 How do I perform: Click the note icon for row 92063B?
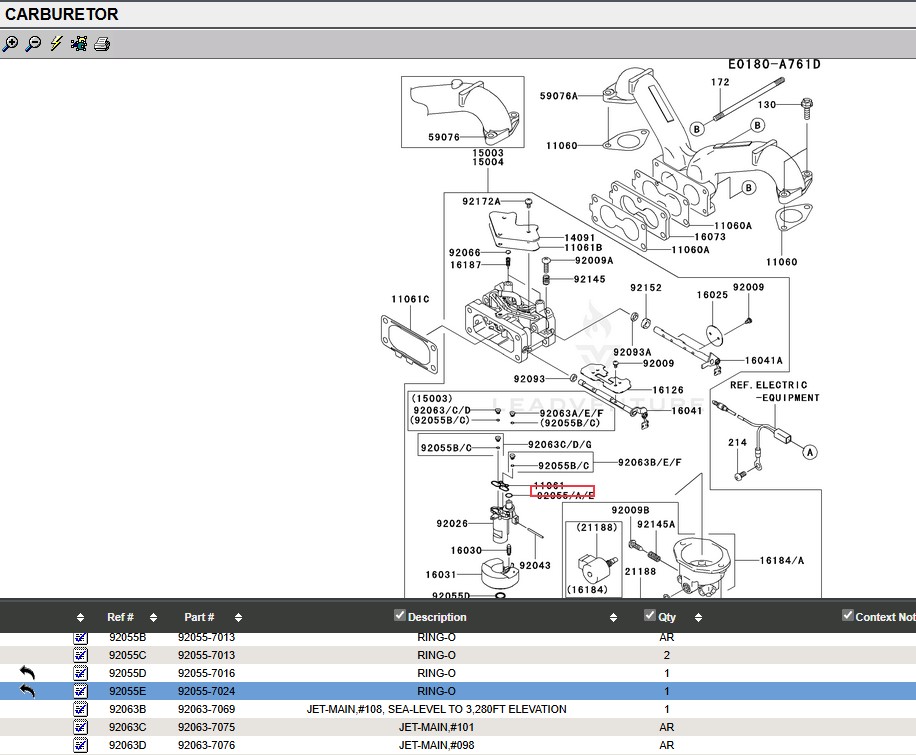pyautogui.click(x=81, y=709)
